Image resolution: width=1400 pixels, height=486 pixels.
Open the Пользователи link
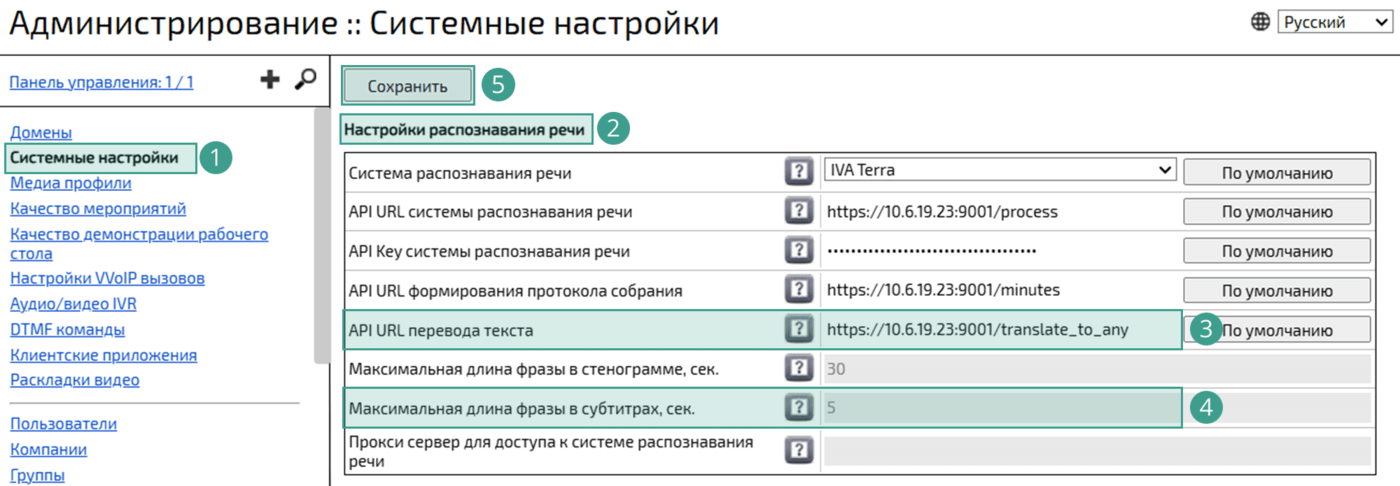point(63,424)
